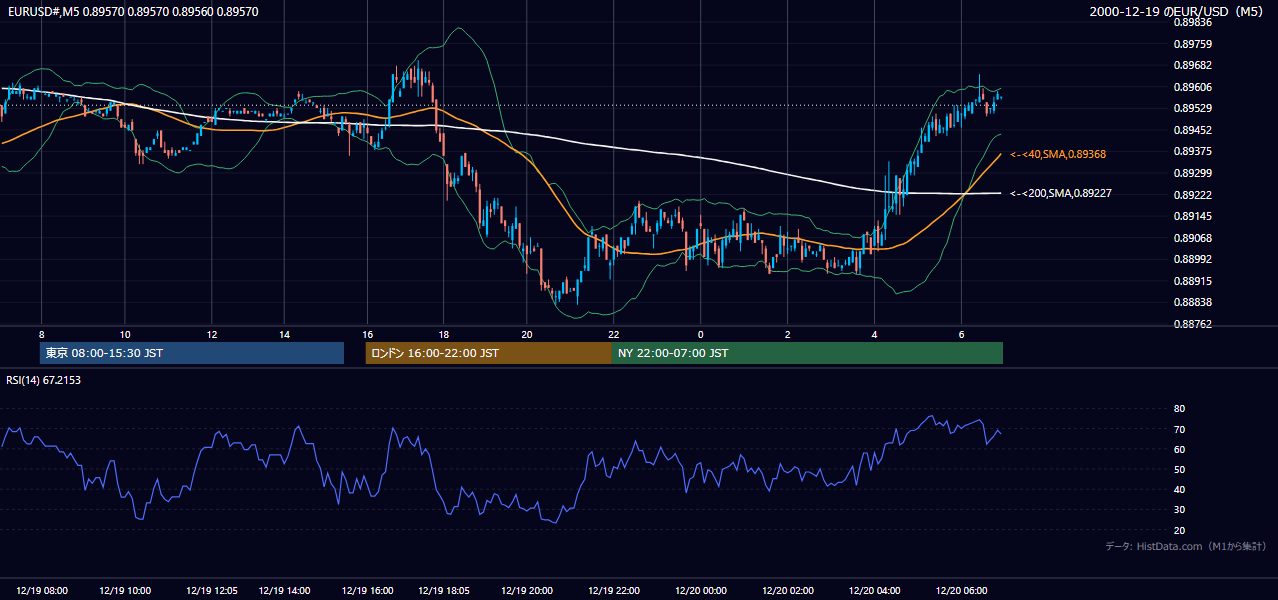Select the Tokyo 08:00-15:30 JST session bar
1278x600 pixels.
[x=192, y=353]
